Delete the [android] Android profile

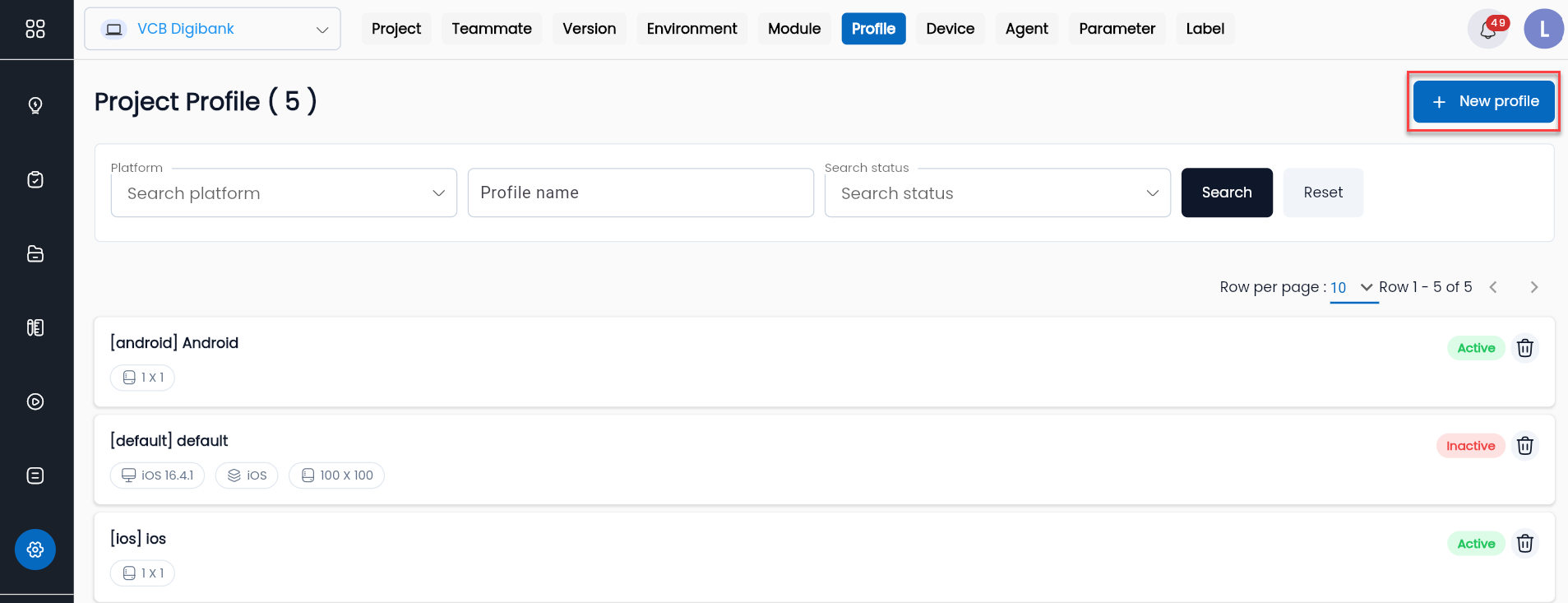coord(1525,348)
